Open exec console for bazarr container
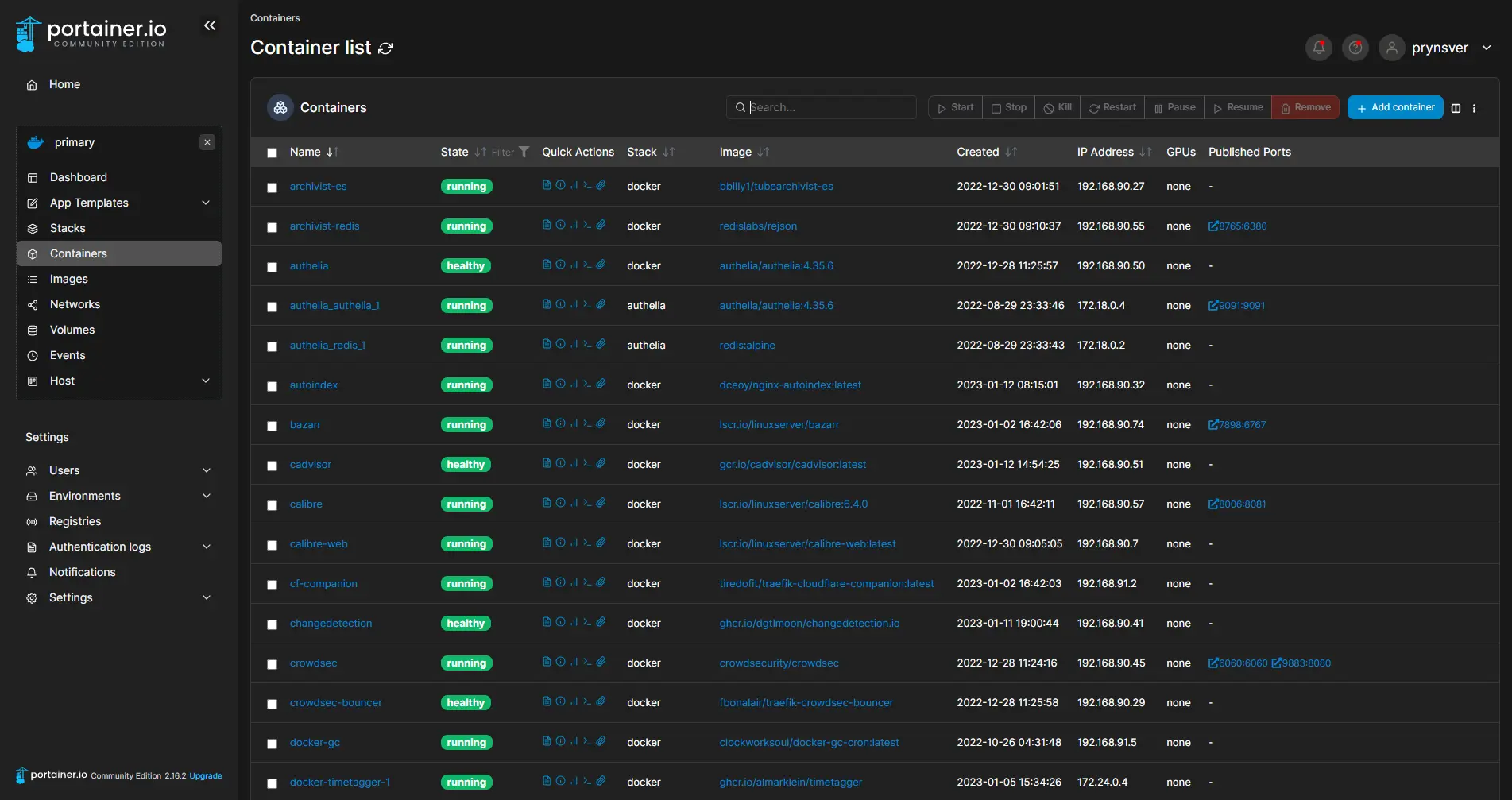Viewport: 1512px width, 800px height. [587, 423]
